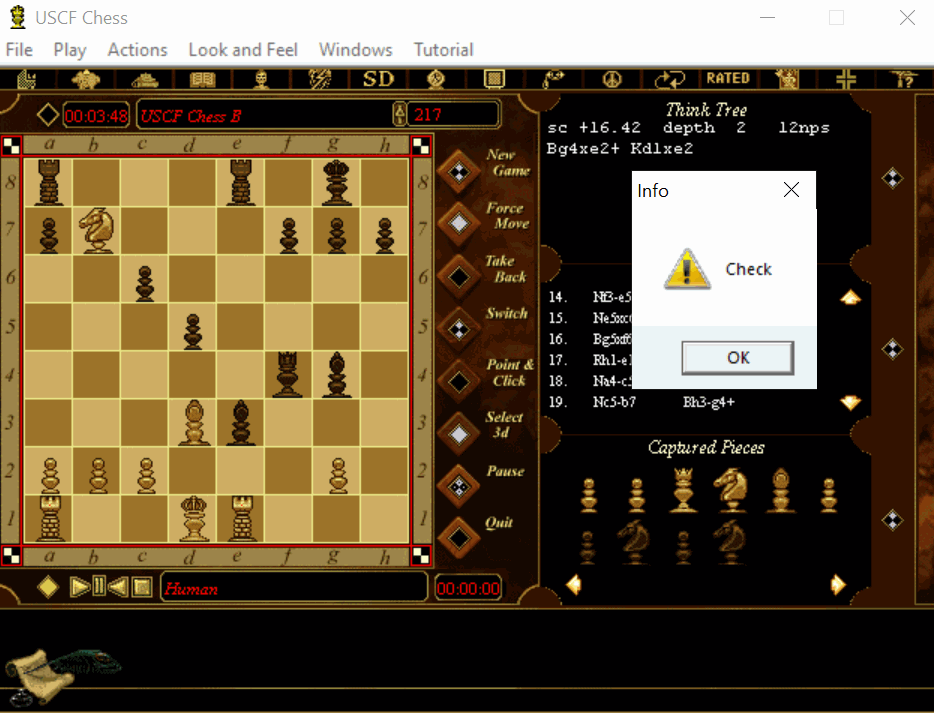
Task: Click the Switch diamond button
Action: pyautogui.click(x=459, y=329)
